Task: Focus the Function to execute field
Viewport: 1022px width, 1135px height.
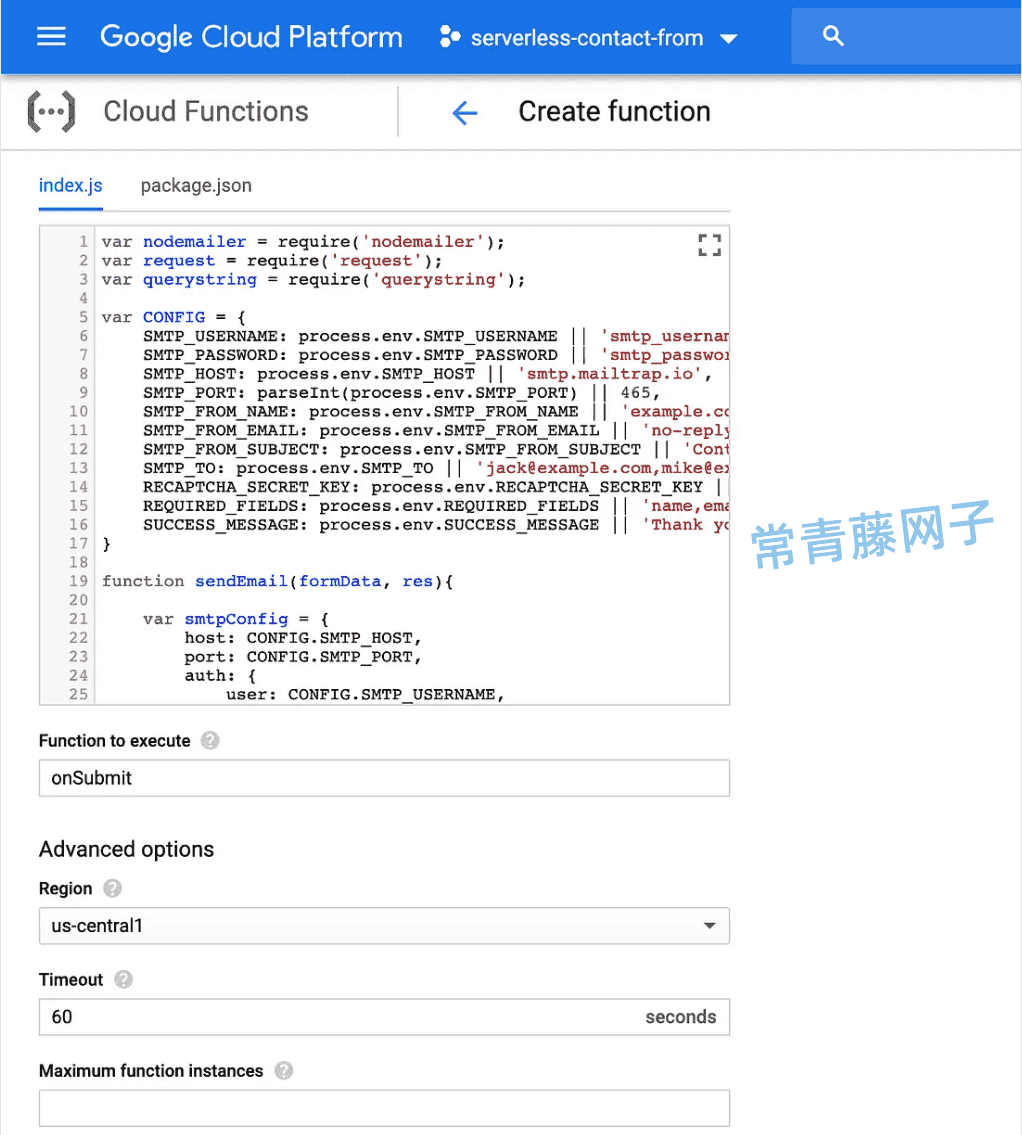Action: coord(384,778)
